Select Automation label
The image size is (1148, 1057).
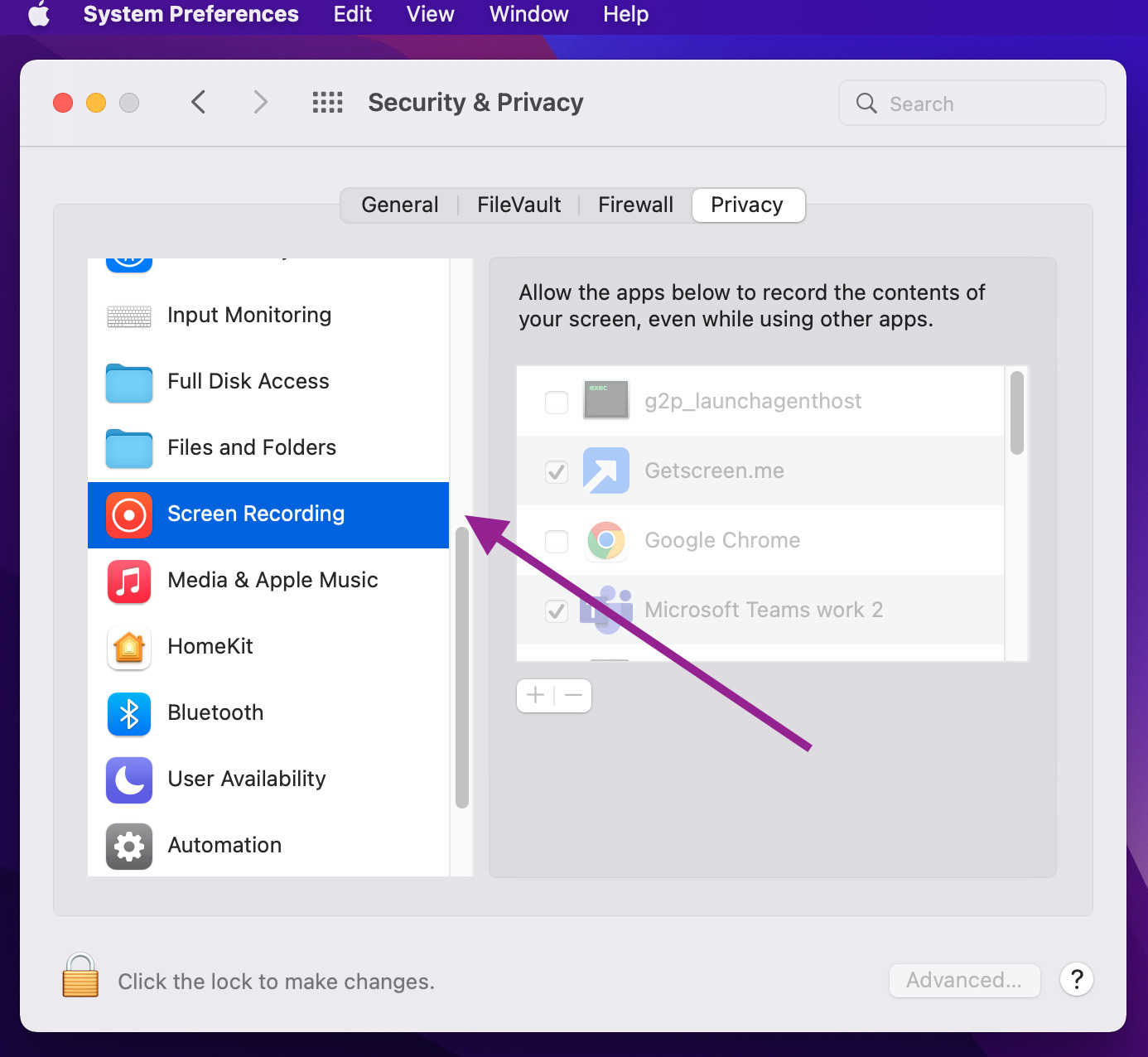point(224,845)
